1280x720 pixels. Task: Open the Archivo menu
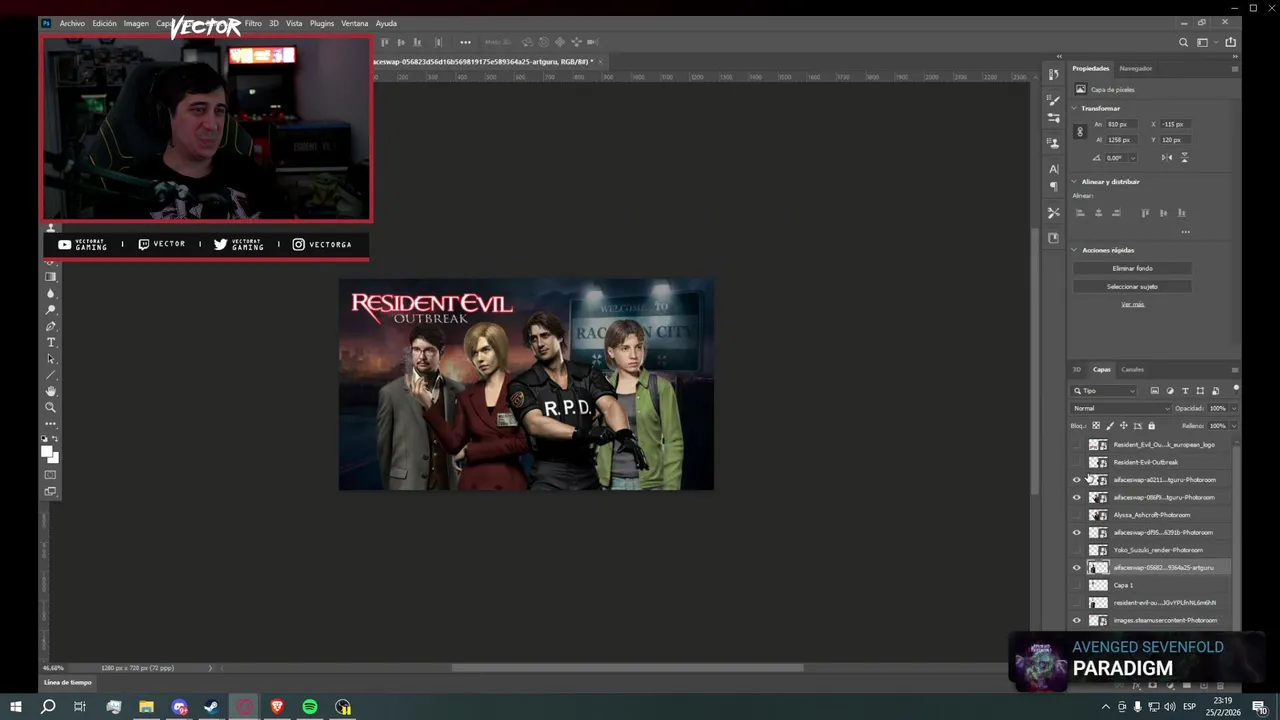point(72,23)
